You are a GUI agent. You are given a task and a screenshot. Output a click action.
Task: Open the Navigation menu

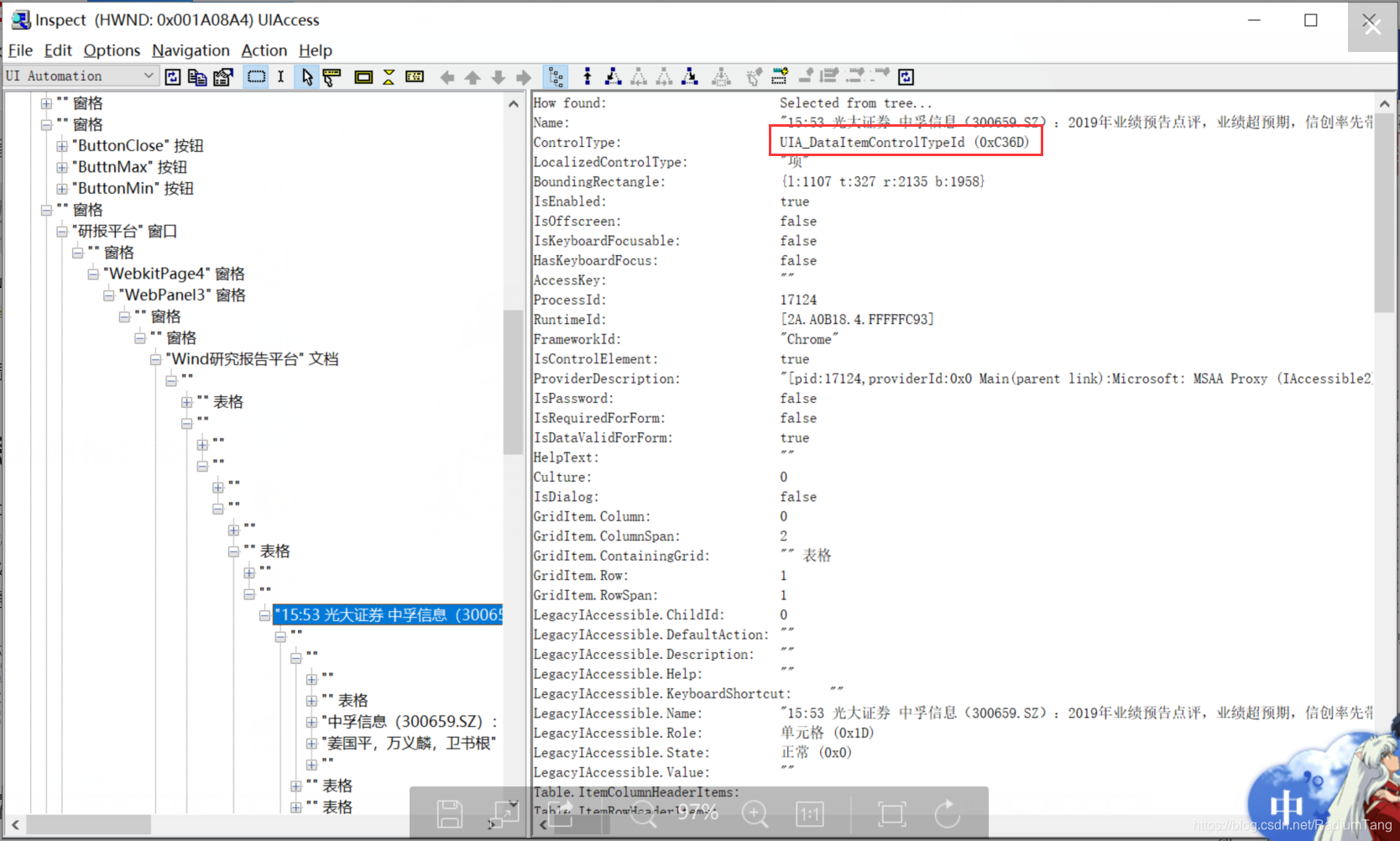click(x=191, y=50)
